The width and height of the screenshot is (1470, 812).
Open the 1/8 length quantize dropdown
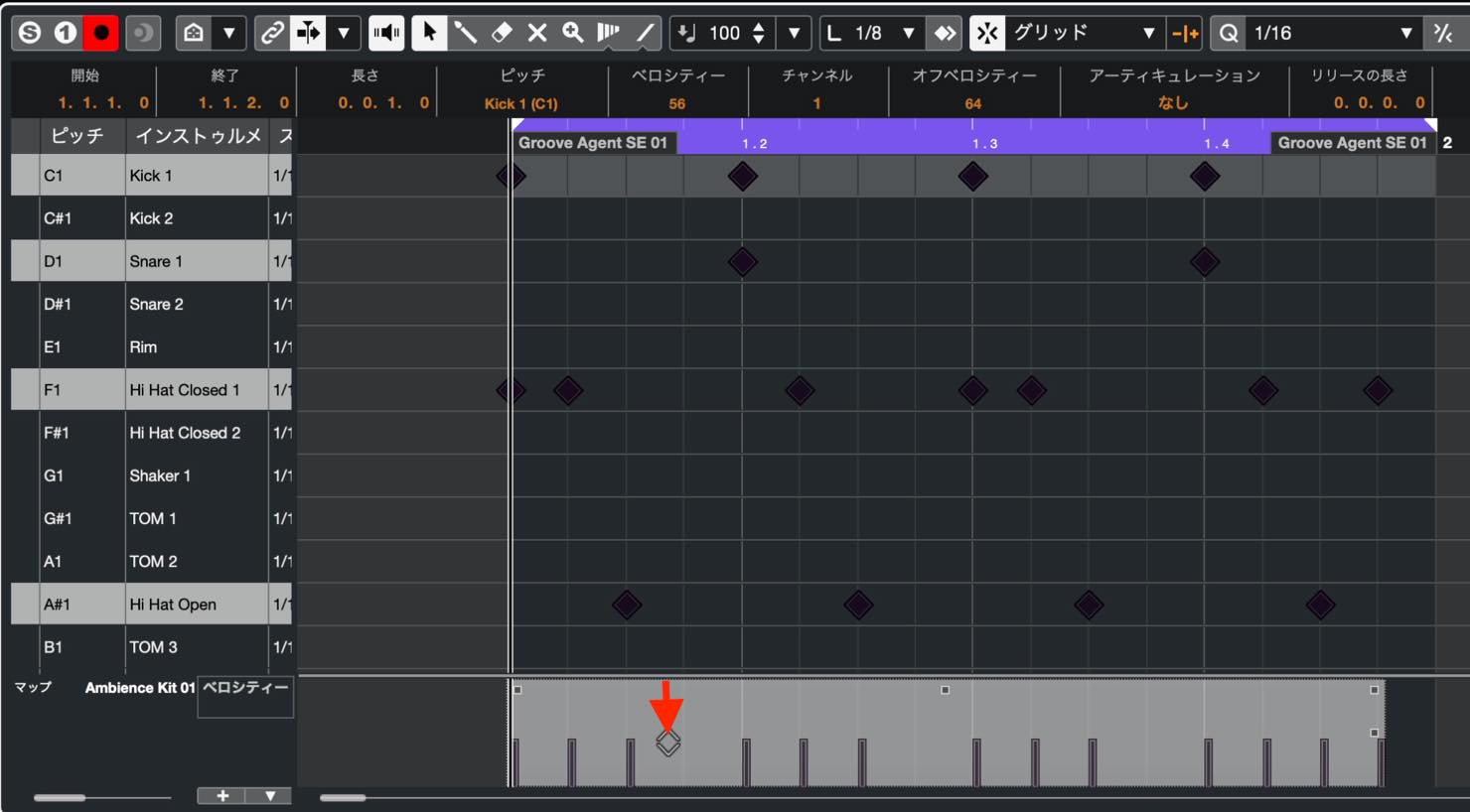[908, 33]
